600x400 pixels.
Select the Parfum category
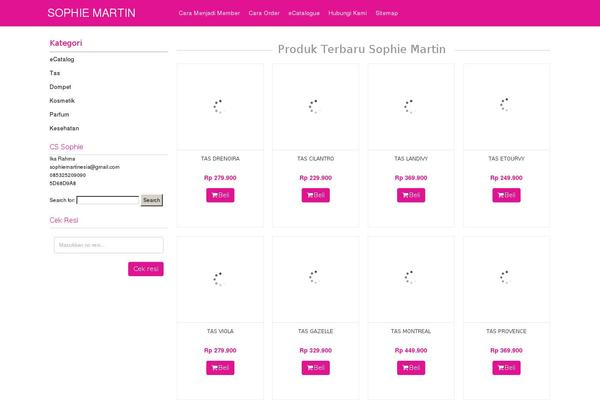(x=59, y=114)
